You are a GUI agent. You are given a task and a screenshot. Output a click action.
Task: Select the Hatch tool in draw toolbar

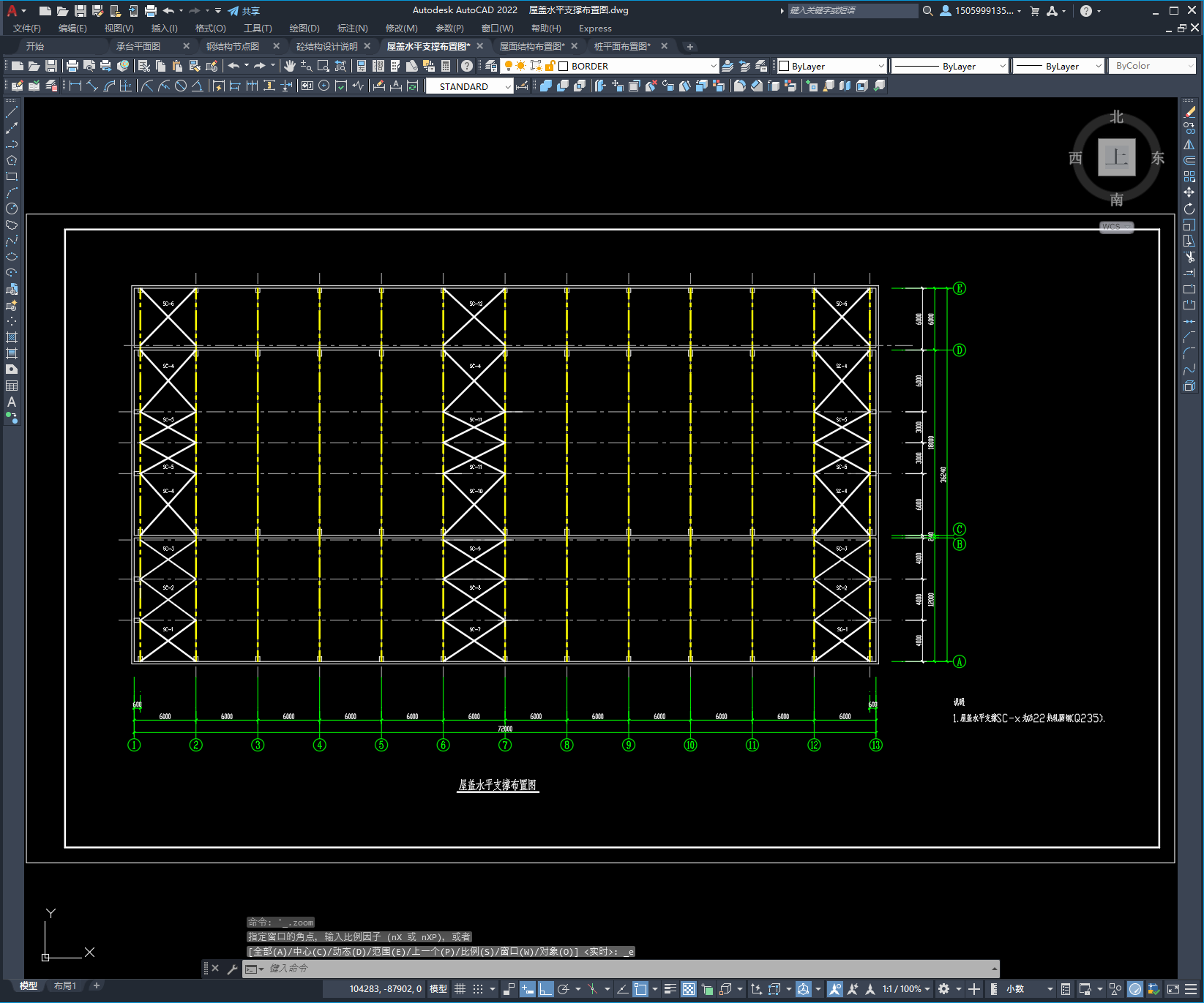[12, 337]
